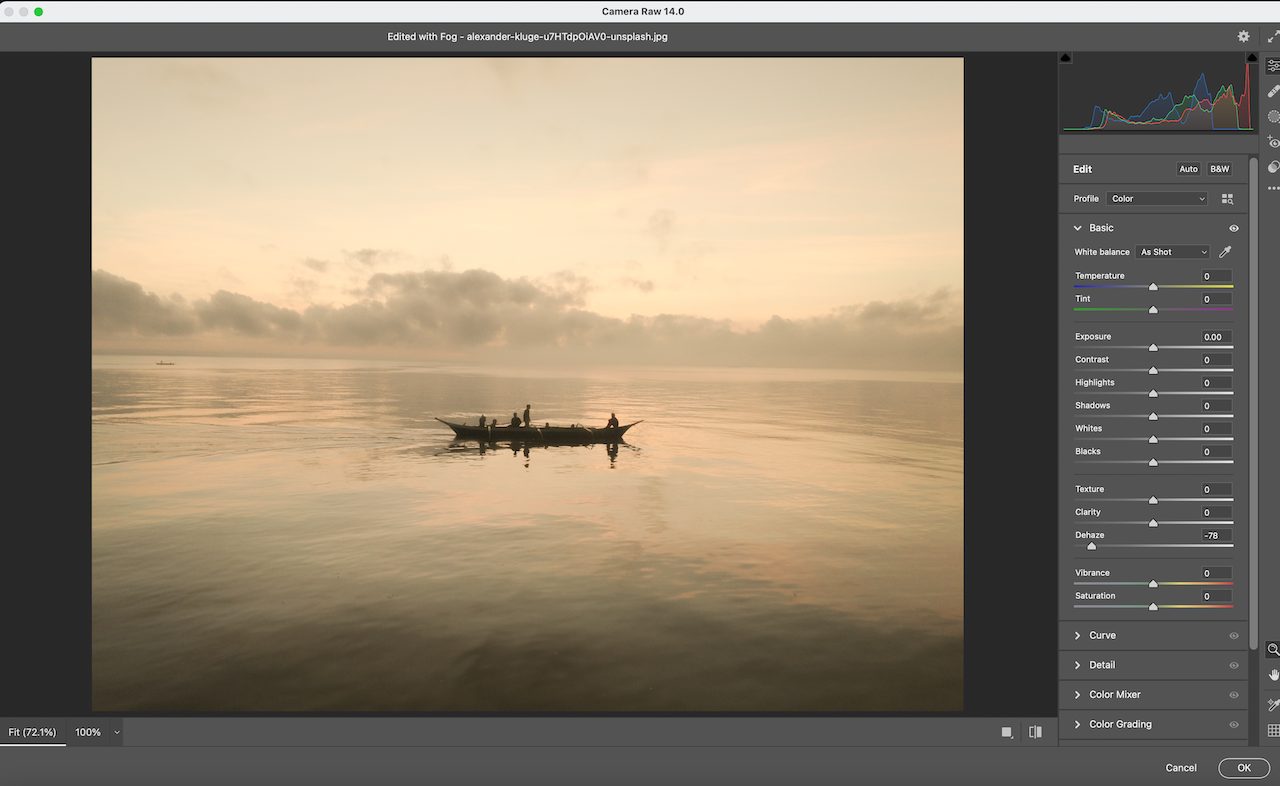Click the Exposure slider handle

[x=1153, y=348]
